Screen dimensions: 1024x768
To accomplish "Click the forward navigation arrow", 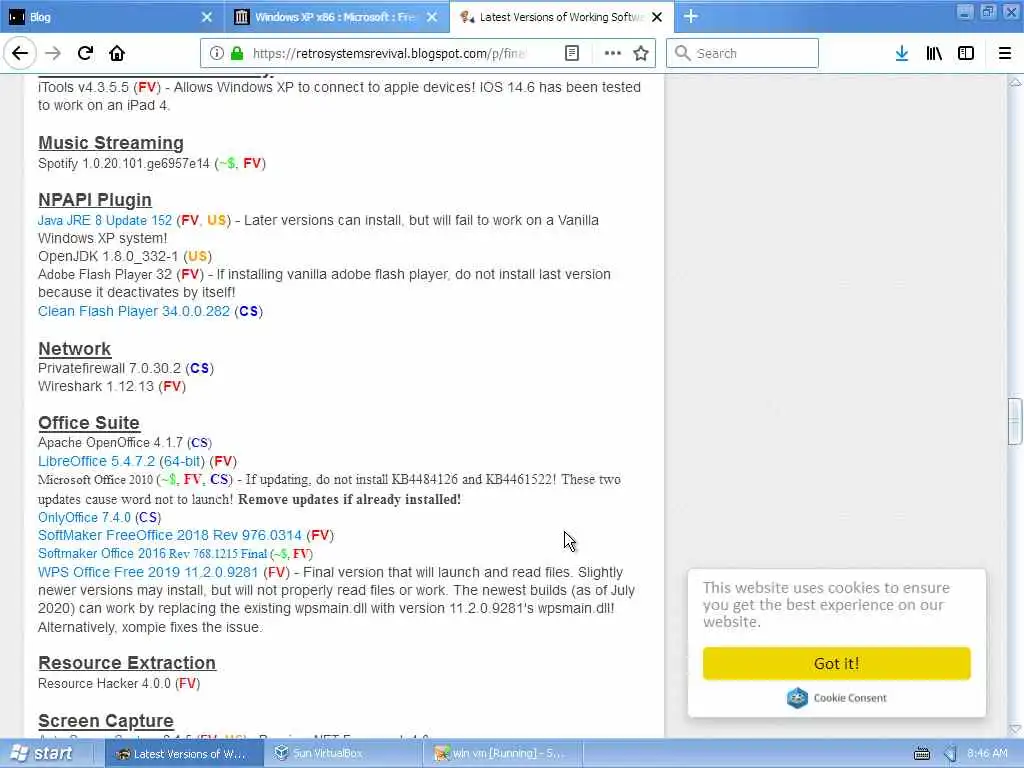I will (53, 53).
